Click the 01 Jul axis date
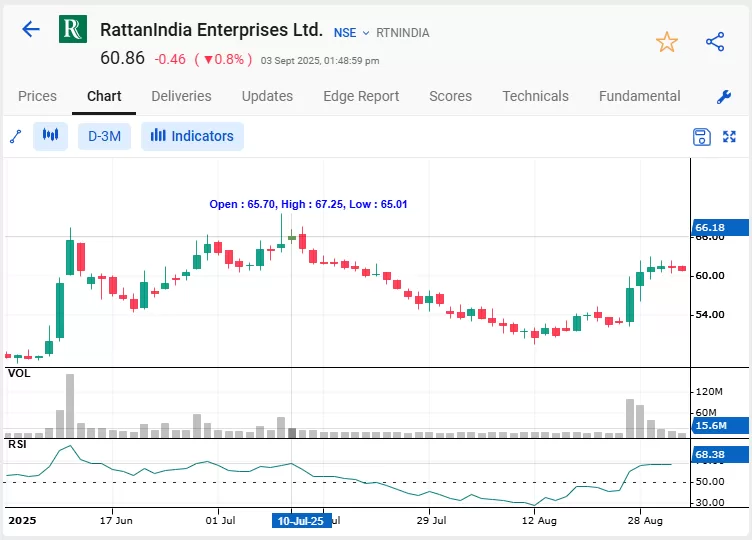The width and height of the screenshot is (752, 540). [x=221, y=520]
